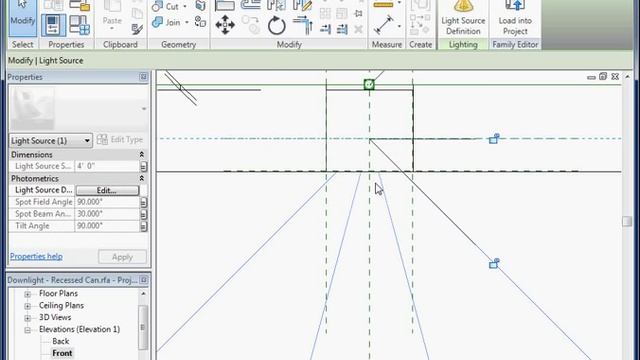
Task: Select the Modify tool
Action: coord(22,17)
